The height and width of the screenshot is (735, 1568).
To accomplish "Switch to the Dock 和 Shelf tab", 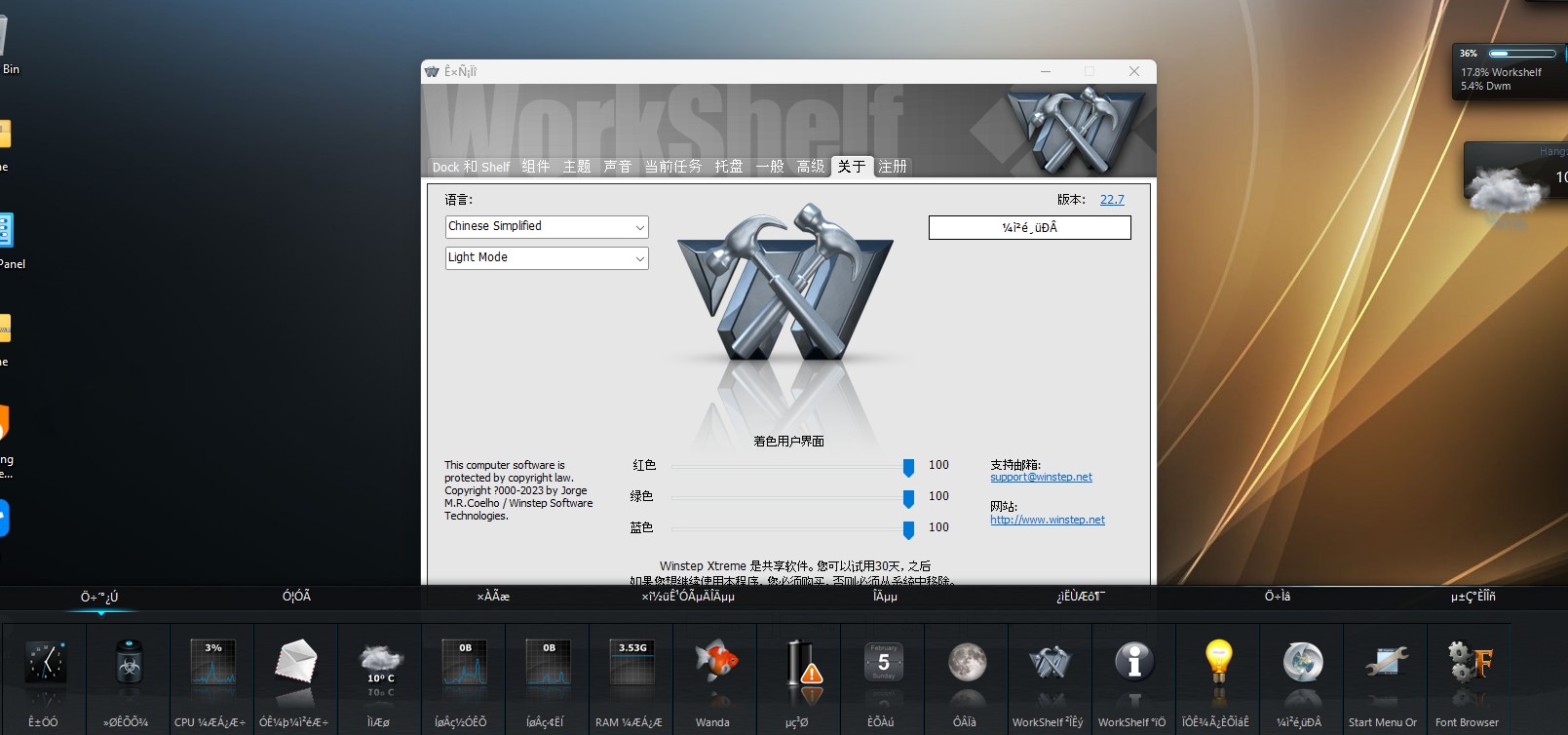I will [x=471, y=167].
